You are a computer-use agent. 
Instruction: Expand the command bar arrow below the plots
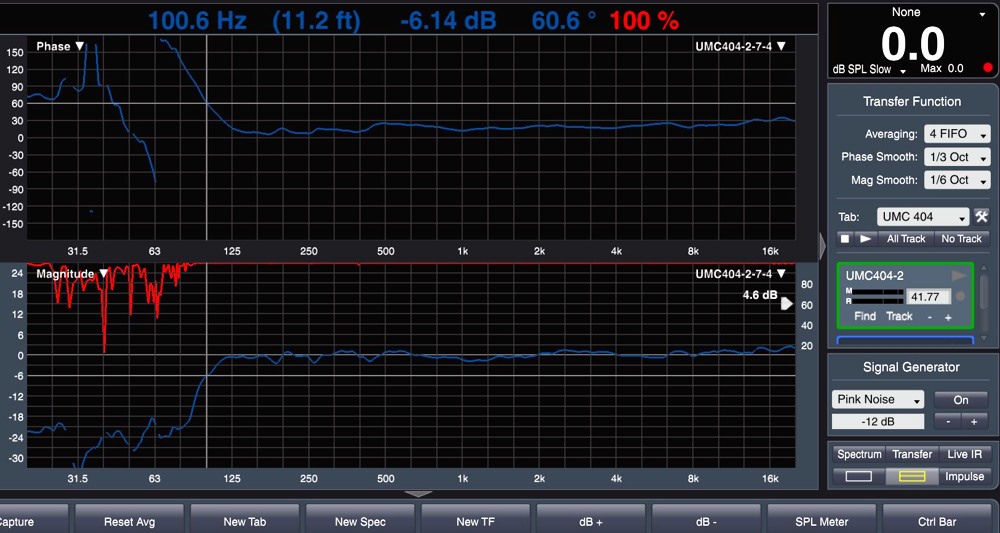419,493
